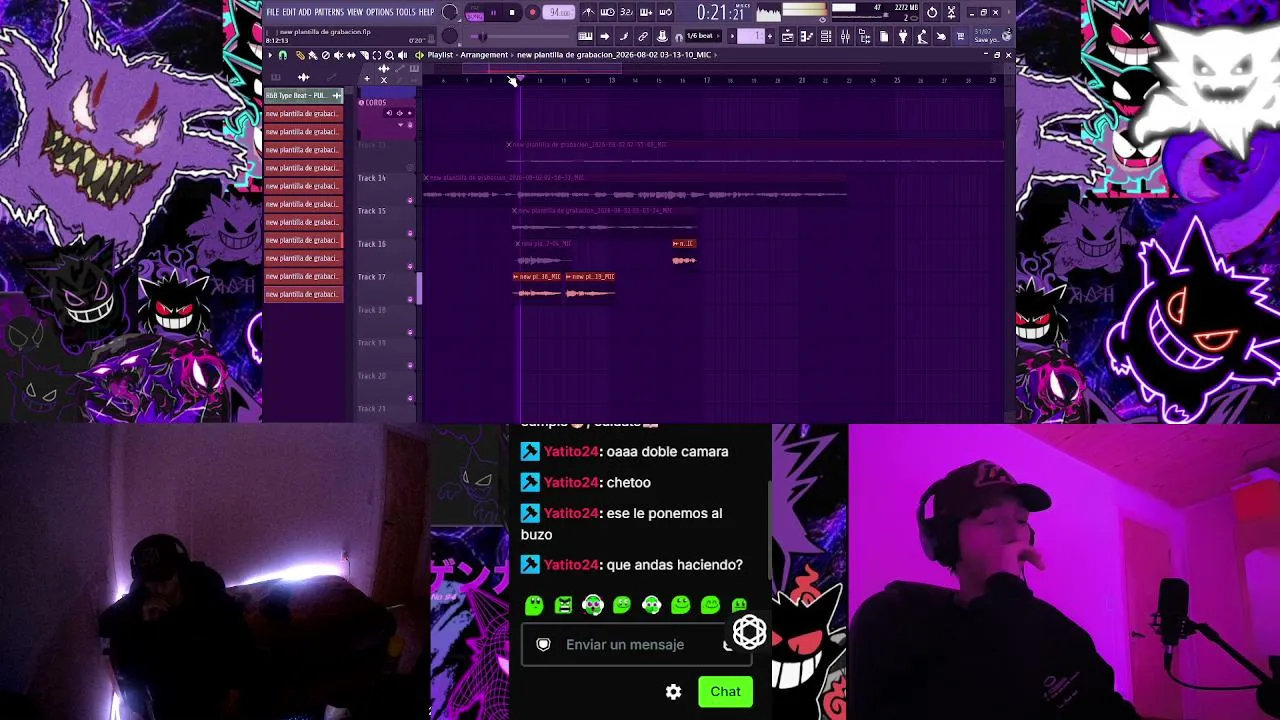Open the tempo tapper icon
The width and height of the screenshot is (1280, 720).
tap(922, 37)
